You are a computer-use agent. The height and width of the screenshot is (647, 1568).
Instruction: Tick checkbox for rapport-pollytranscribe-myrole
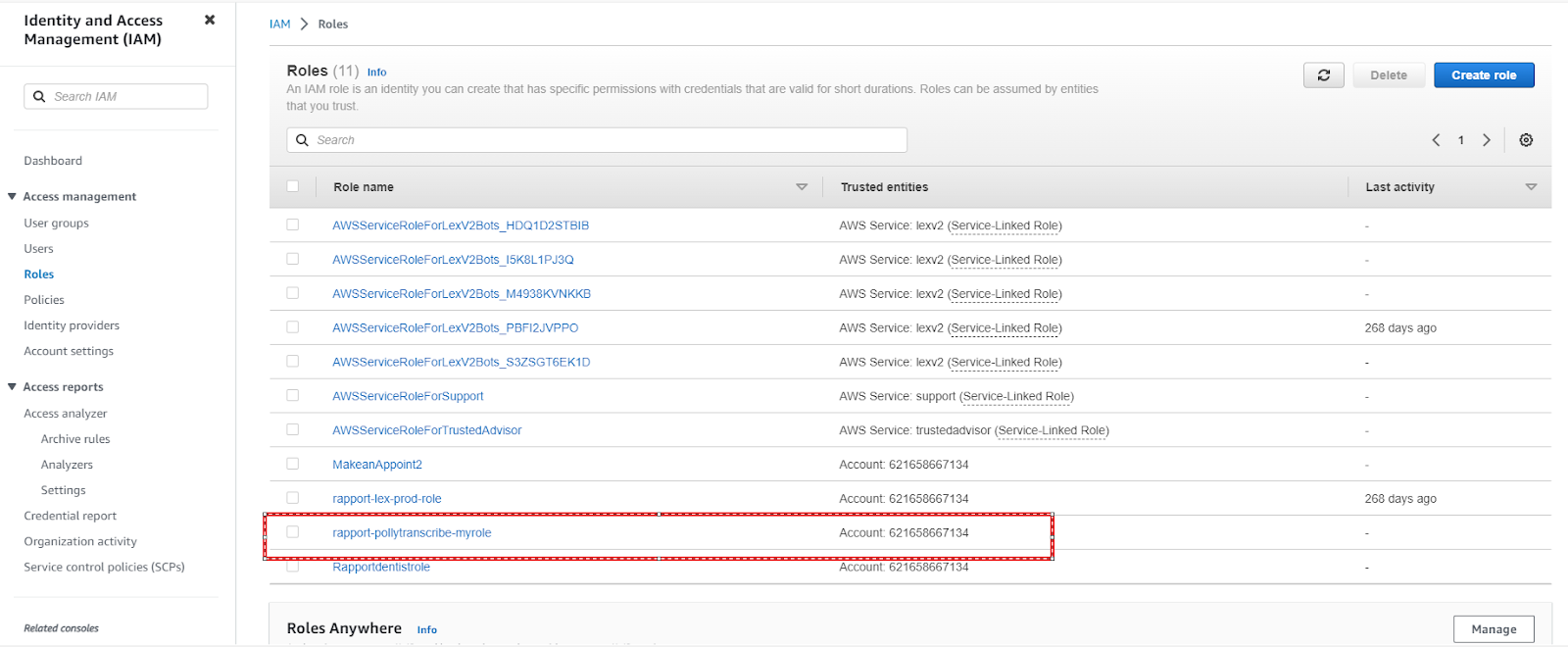tap(293, 532)
